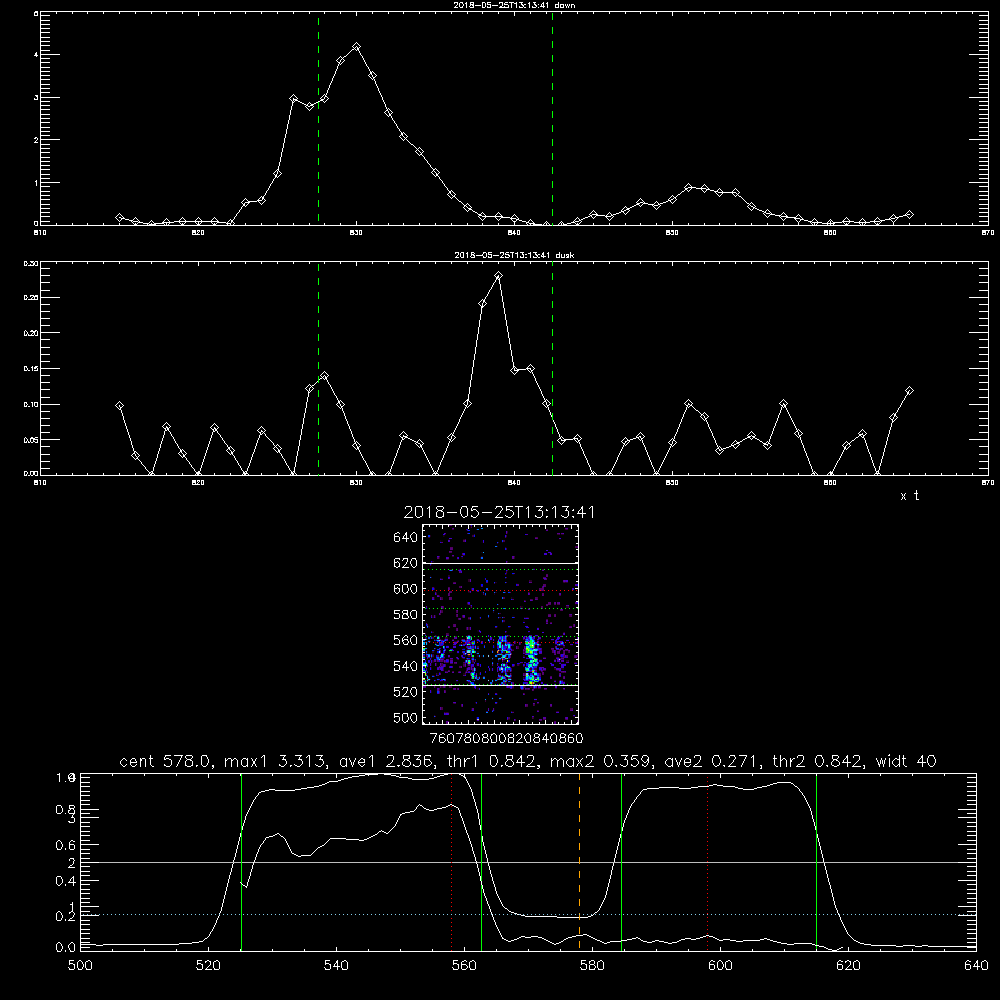Open the spectrogram color image thumbnail

coord(501,624)
